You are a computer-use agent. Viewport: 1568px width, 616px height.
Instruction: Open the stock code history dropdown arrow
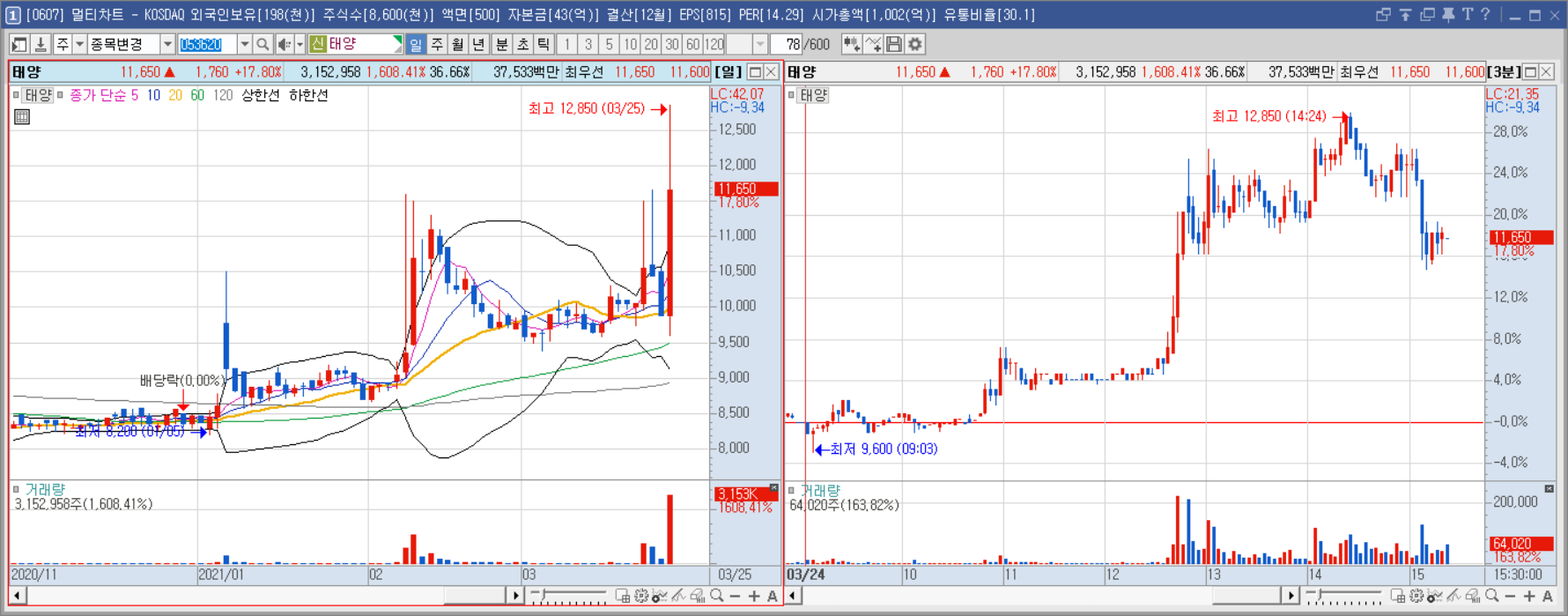[x=244, y=44]
